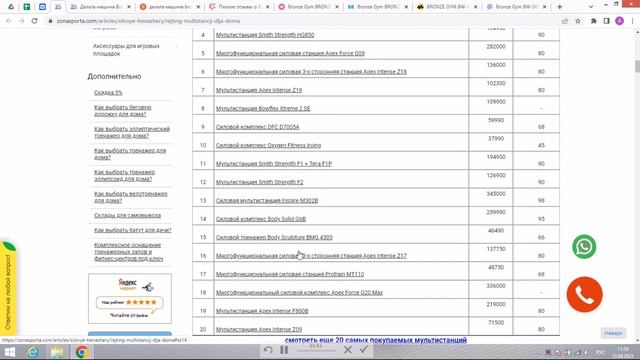Open the Chrome extensions puzzle icon

pos(593,21)
